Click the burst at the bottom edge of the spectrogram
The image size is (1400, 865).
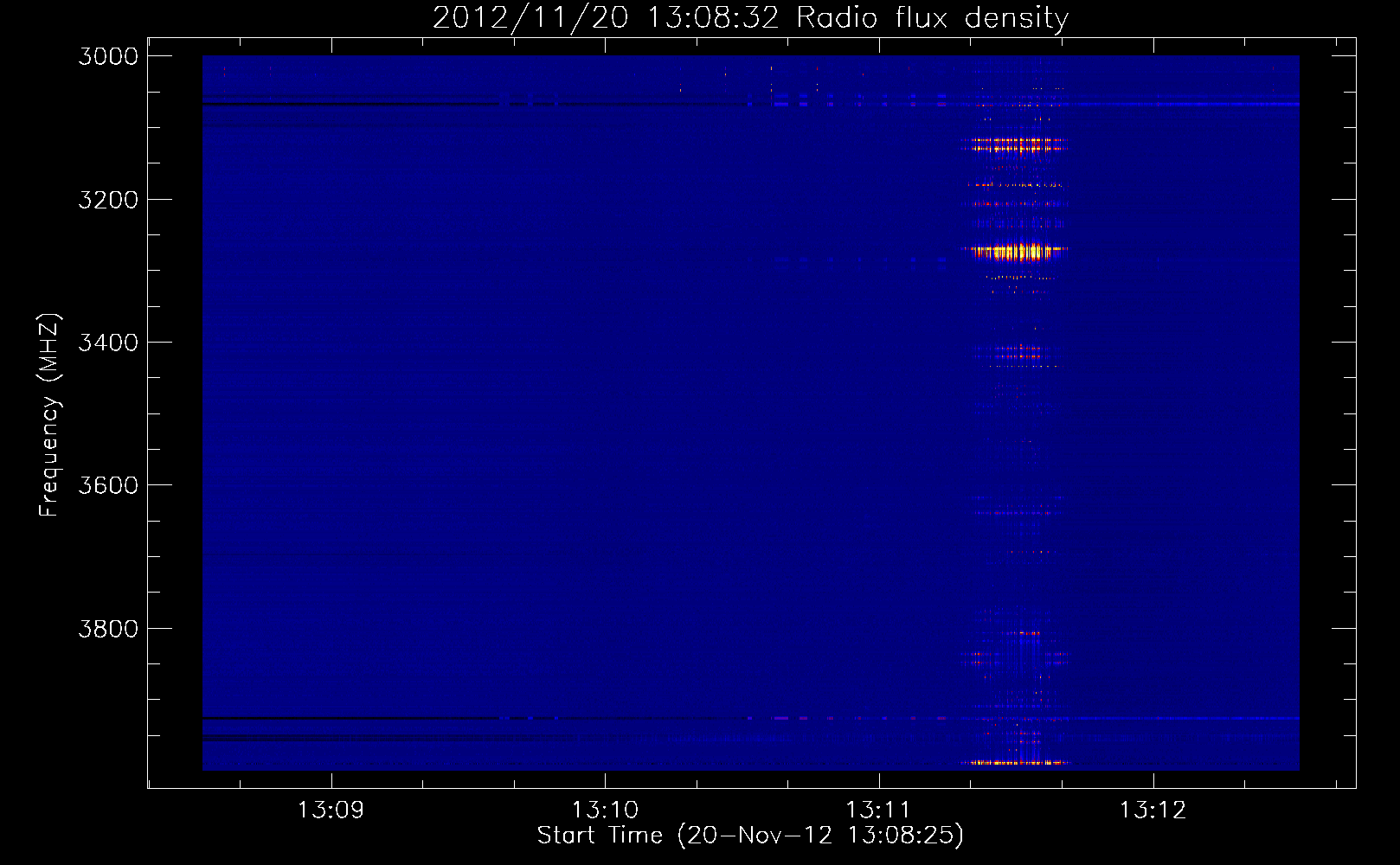[x=1016, y=763]
